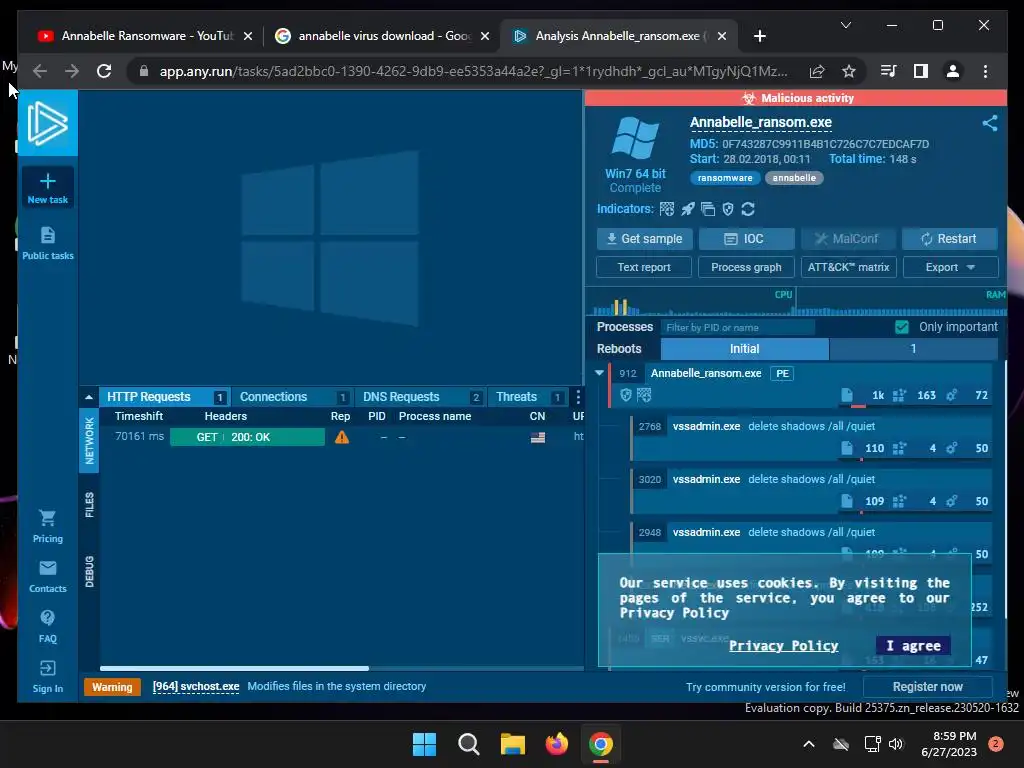Open Chrome tab search chevron
Image resolution: width=1024 pixels, height=768 pixels.
coord(846,25)
